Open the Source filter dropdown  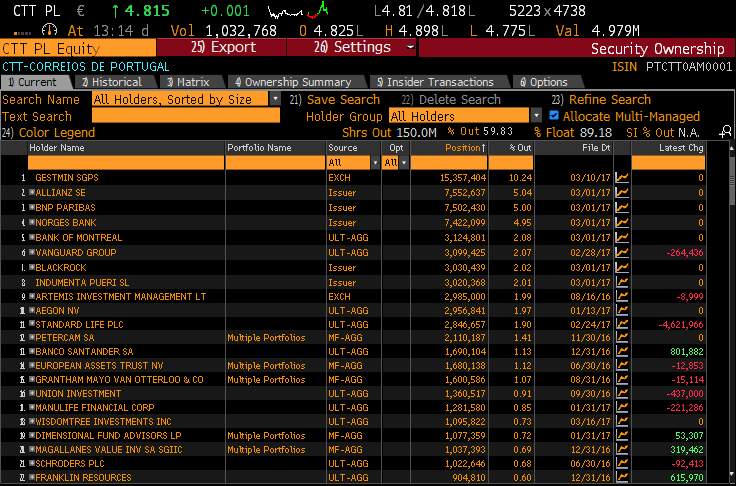pyautogui.click(x=375, y=162)
